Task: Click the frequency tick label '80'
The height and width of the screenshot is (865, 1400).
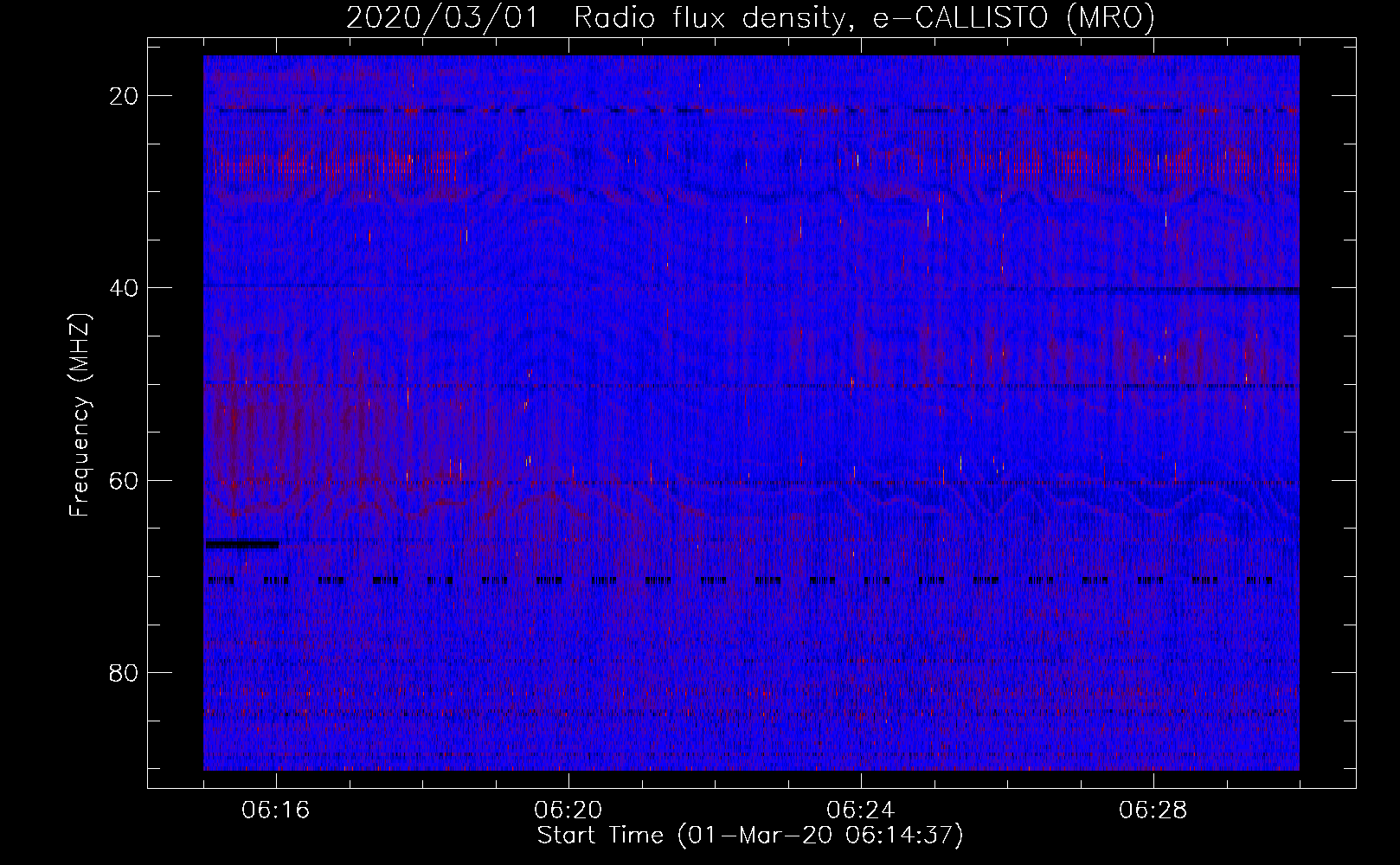Action: tap(125, 672)
